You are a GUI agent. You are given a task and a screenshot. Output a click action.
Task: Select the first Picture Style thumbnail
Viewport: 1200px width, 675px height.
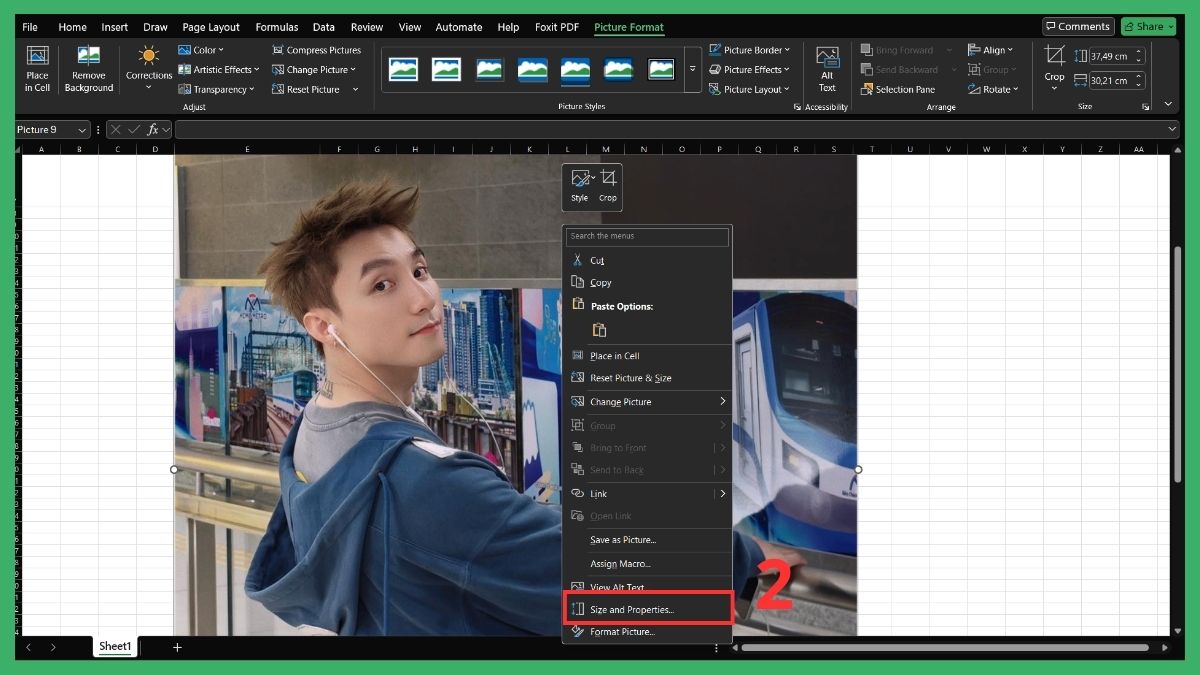(x=403, y=70)
